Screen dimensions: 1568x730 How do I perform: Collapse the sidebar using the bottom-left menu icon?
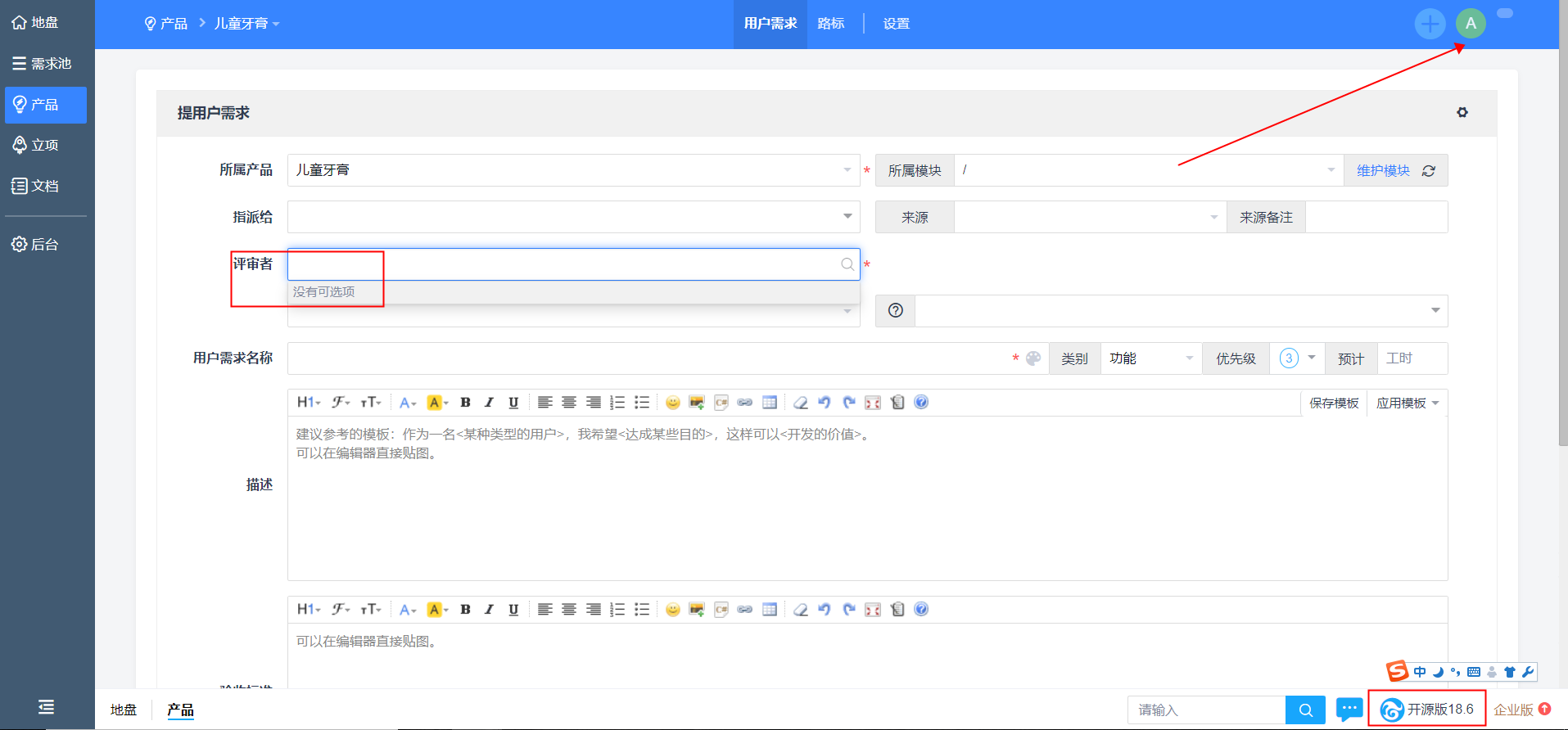[x=46, y=707]
